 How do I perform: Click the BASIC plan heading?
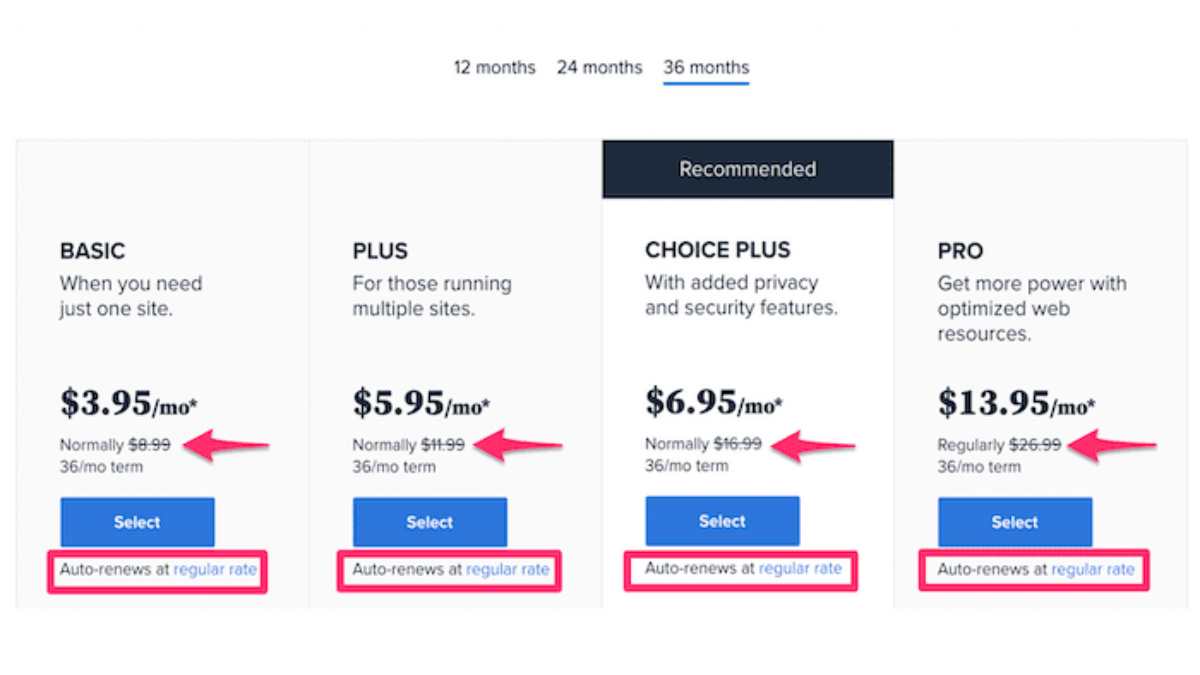pos(93,251)
